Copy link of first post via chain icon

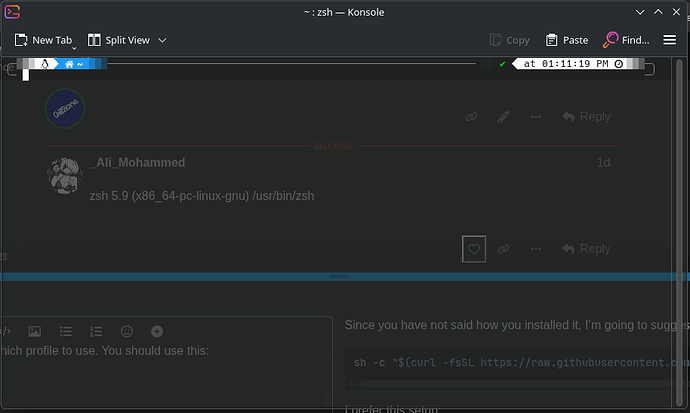[x=472, y=117]
